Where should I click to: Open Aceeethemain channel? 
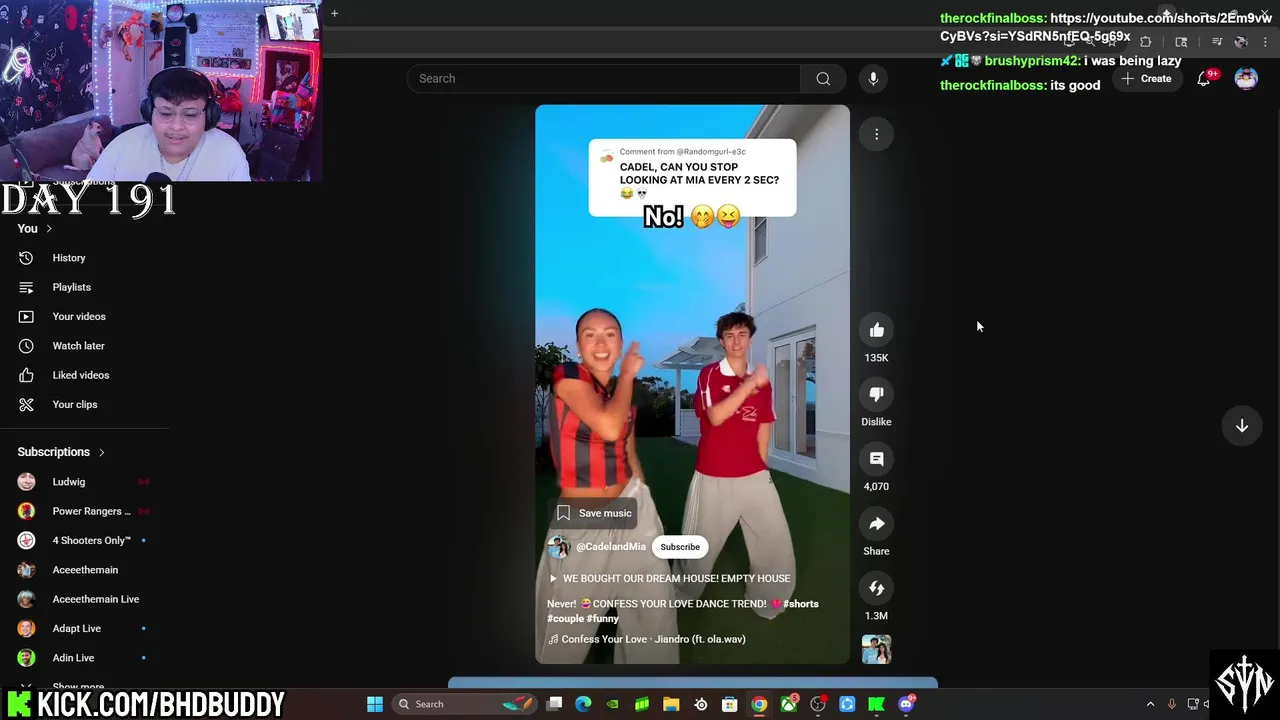click(85, 570)
